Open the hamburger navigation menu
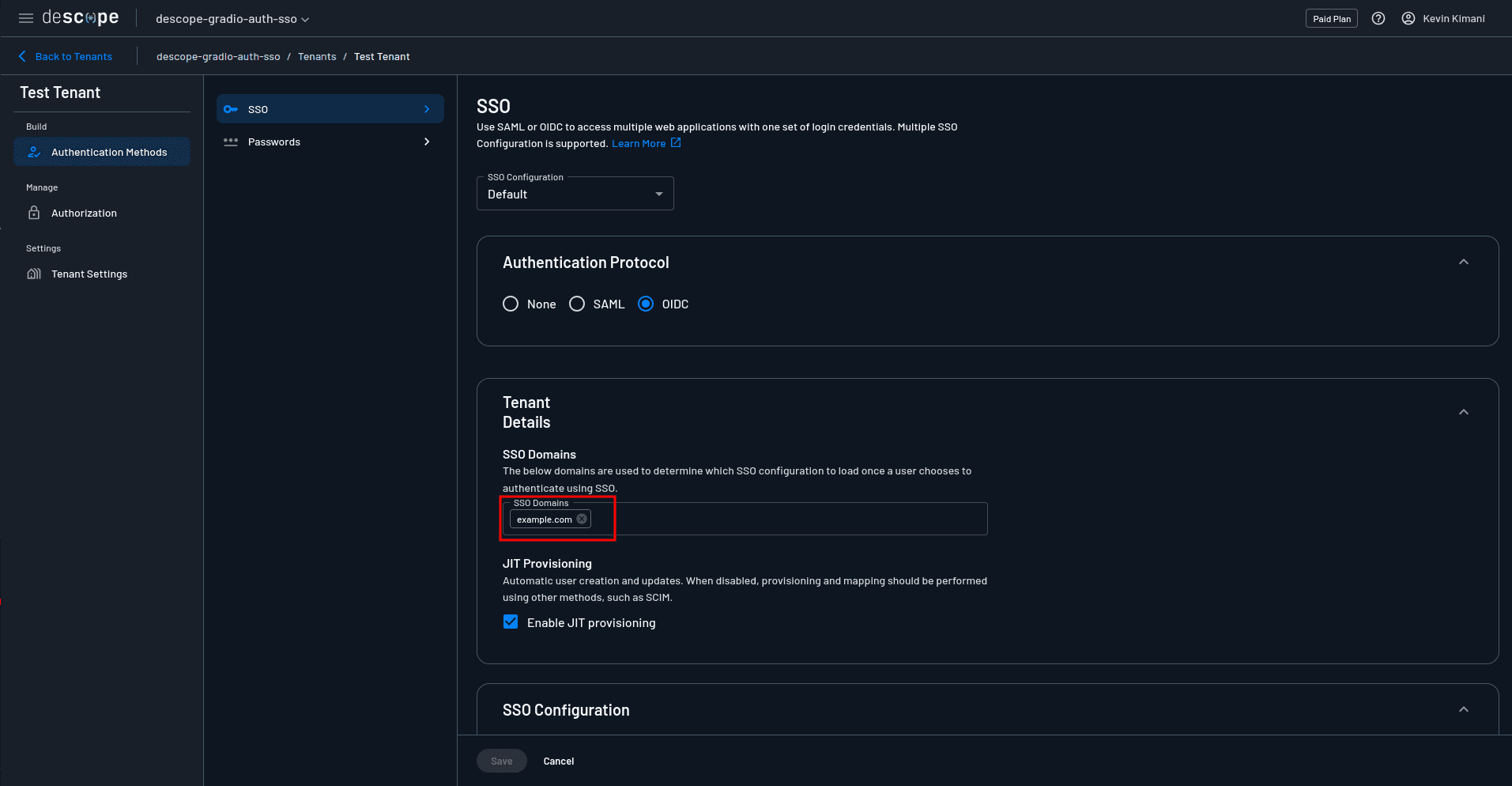 [x=25, y=18]
